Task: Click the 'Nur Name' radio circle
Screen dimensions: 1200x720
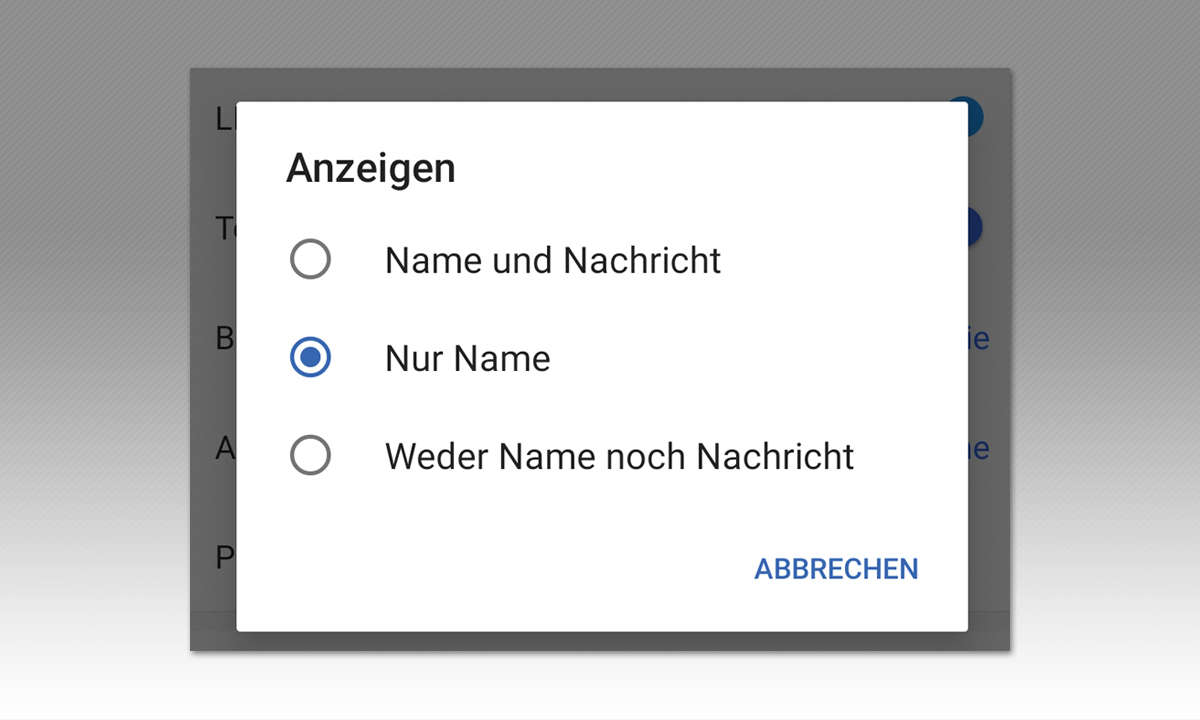Action: (310, 358)
